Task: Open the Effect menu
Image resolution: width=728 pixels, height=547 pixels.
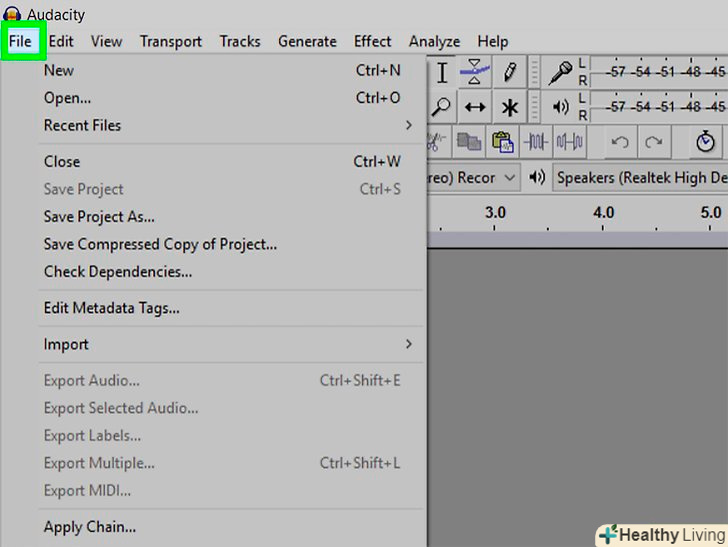Action: [x=372, y=41]
